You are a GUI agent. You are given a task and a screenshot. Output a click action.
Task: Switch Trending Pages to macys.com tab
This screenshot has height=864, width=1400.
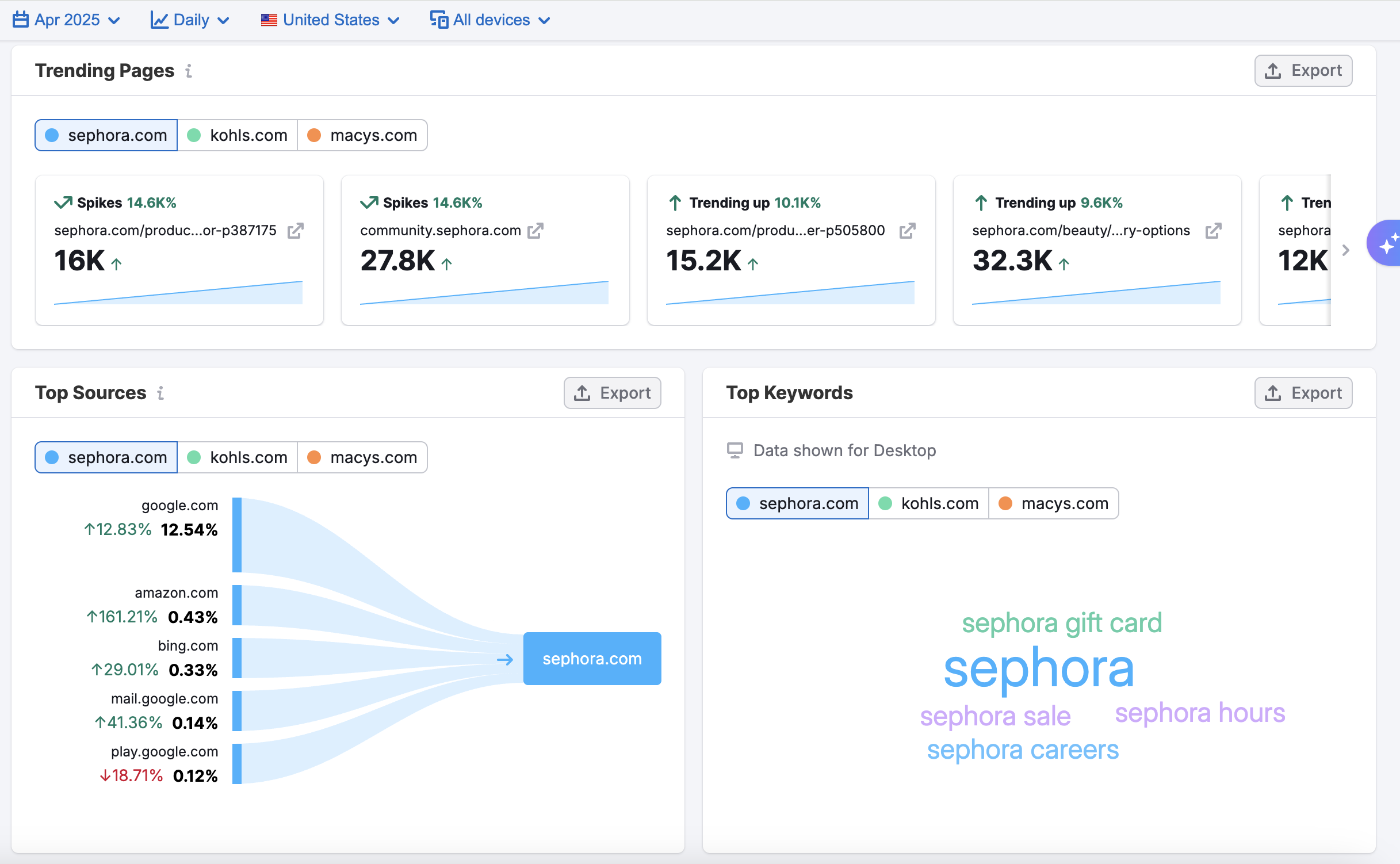click(x=362, y=135)
